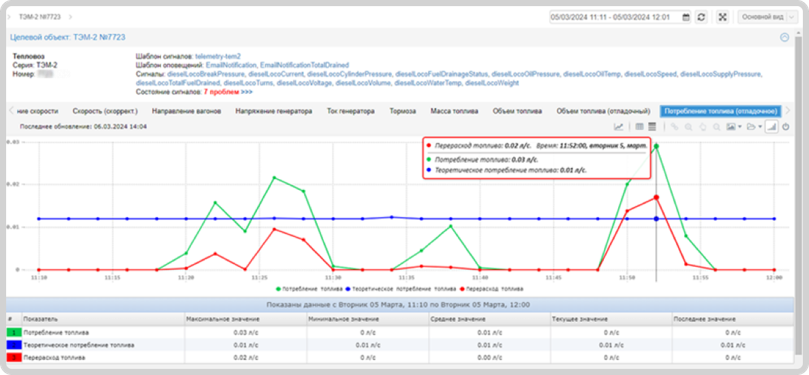
Task: Open the telemetry-tem2 signal template link
Action: click(218, 56)
